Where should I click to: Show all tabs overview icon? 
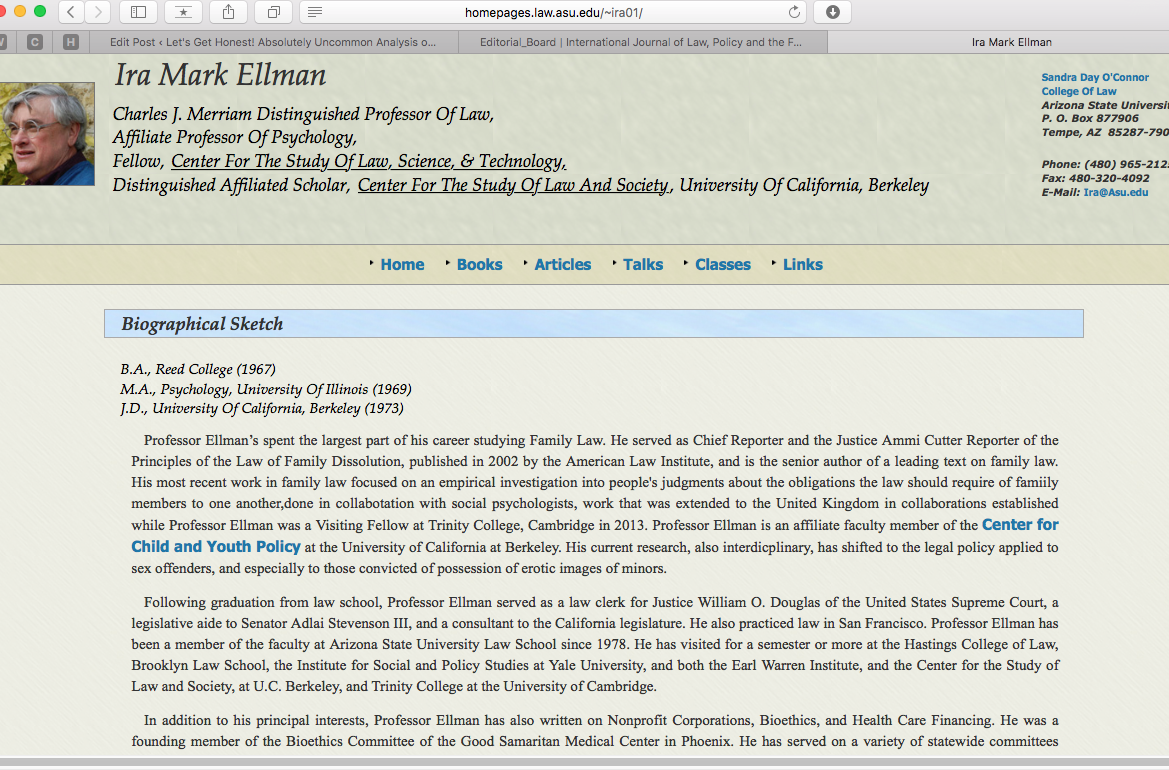pos(273,12)
